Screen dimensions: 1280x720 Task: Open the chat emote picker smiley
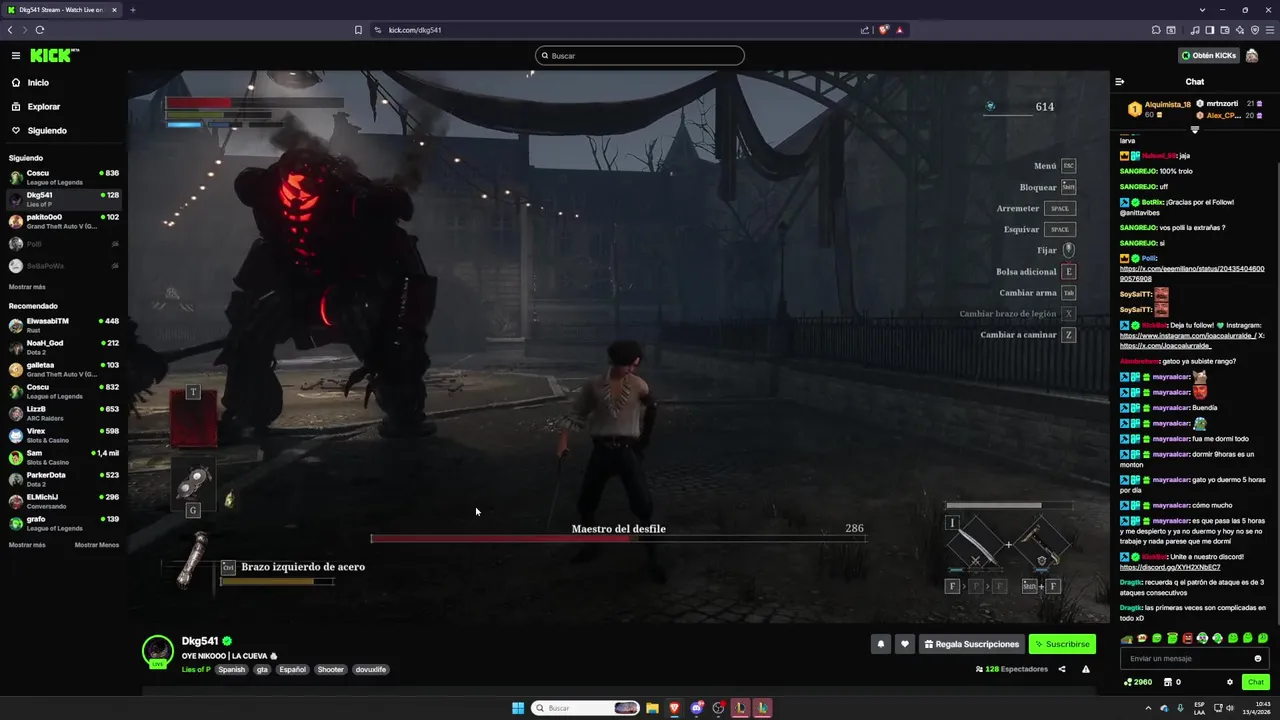click(x=1258, y=658)
